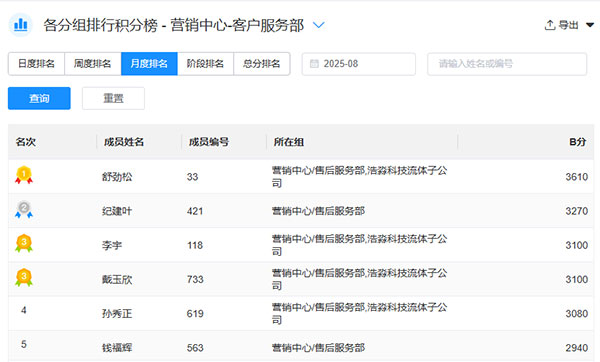Click the blue bar chart leaderboard icon
Image resolution: width=600 pixels, height=362 pixels.
coord(21,25)
